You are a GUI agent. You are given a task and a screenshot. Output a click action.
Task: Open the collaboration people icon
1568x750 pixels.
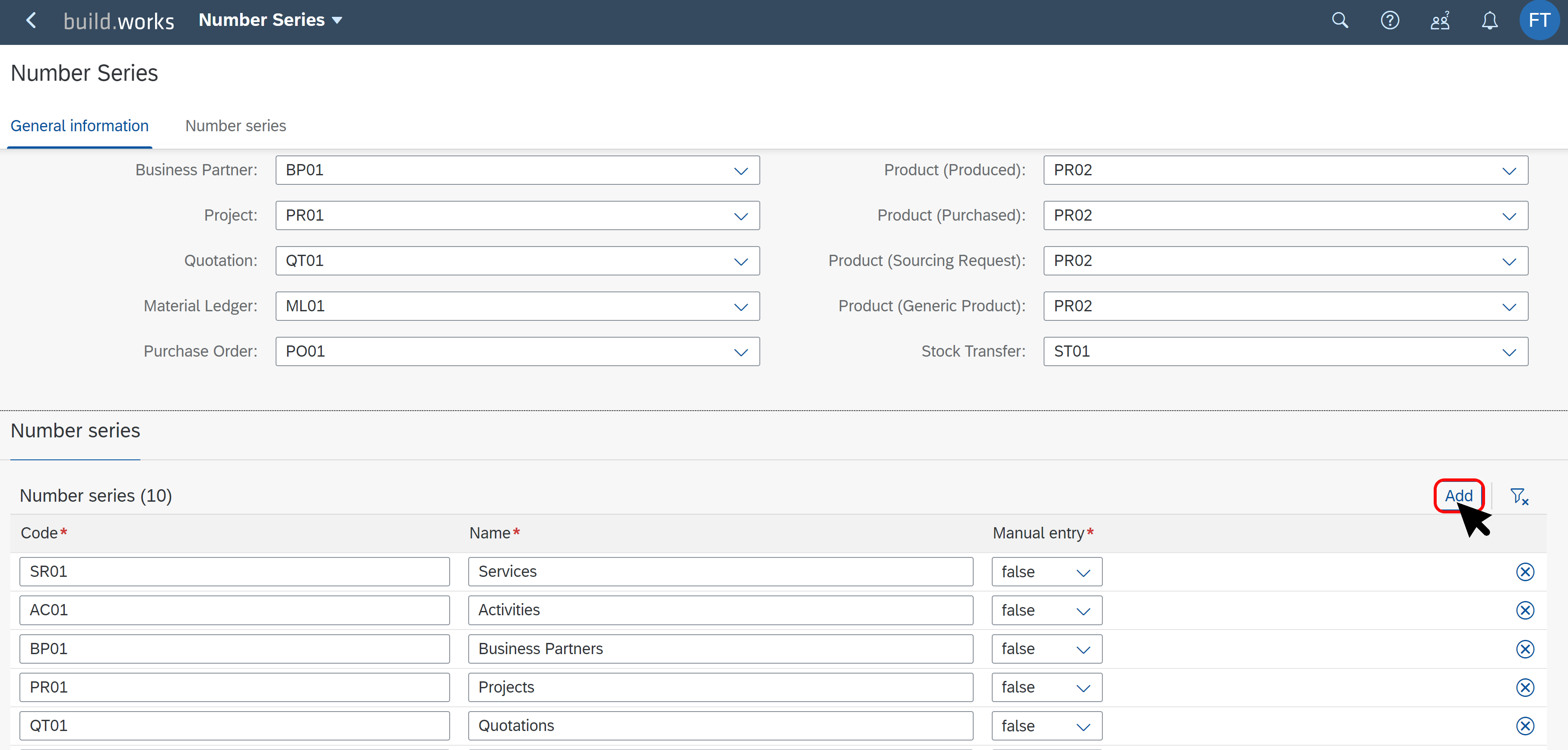coord(1440,21)
